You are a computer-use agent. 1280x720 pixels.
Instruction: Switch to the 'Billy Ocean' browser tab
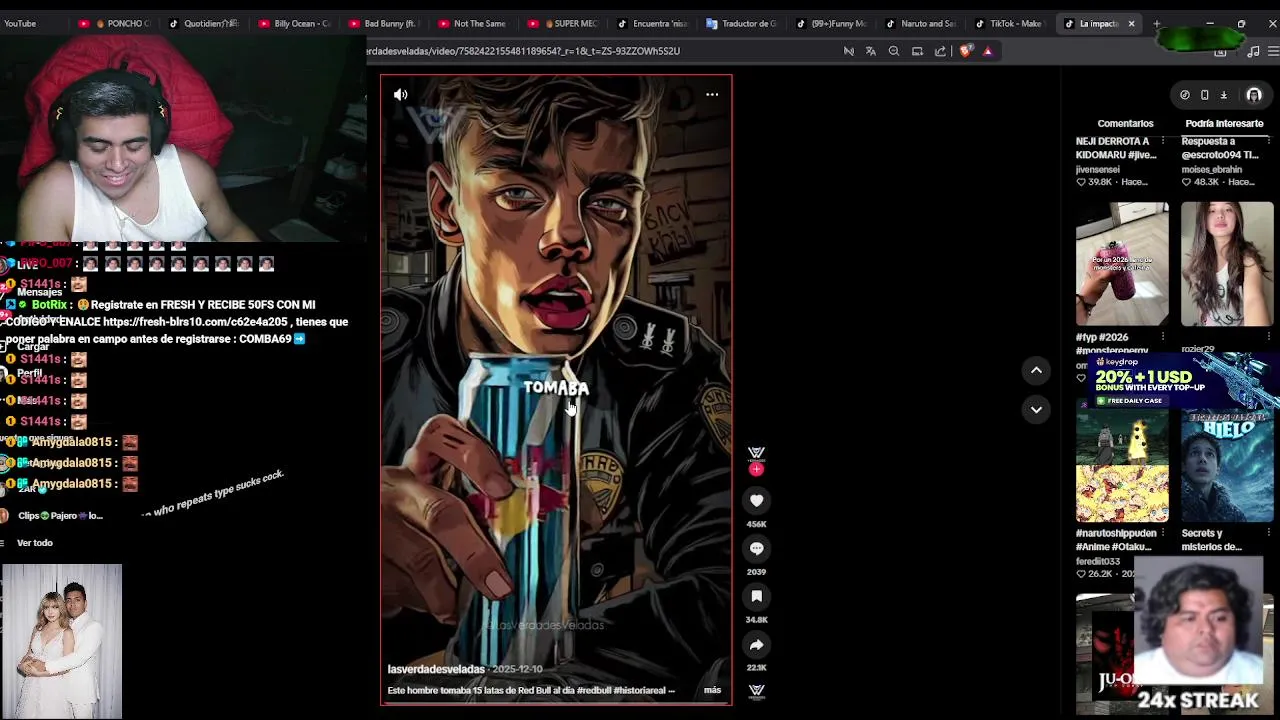tap(294, 23)
